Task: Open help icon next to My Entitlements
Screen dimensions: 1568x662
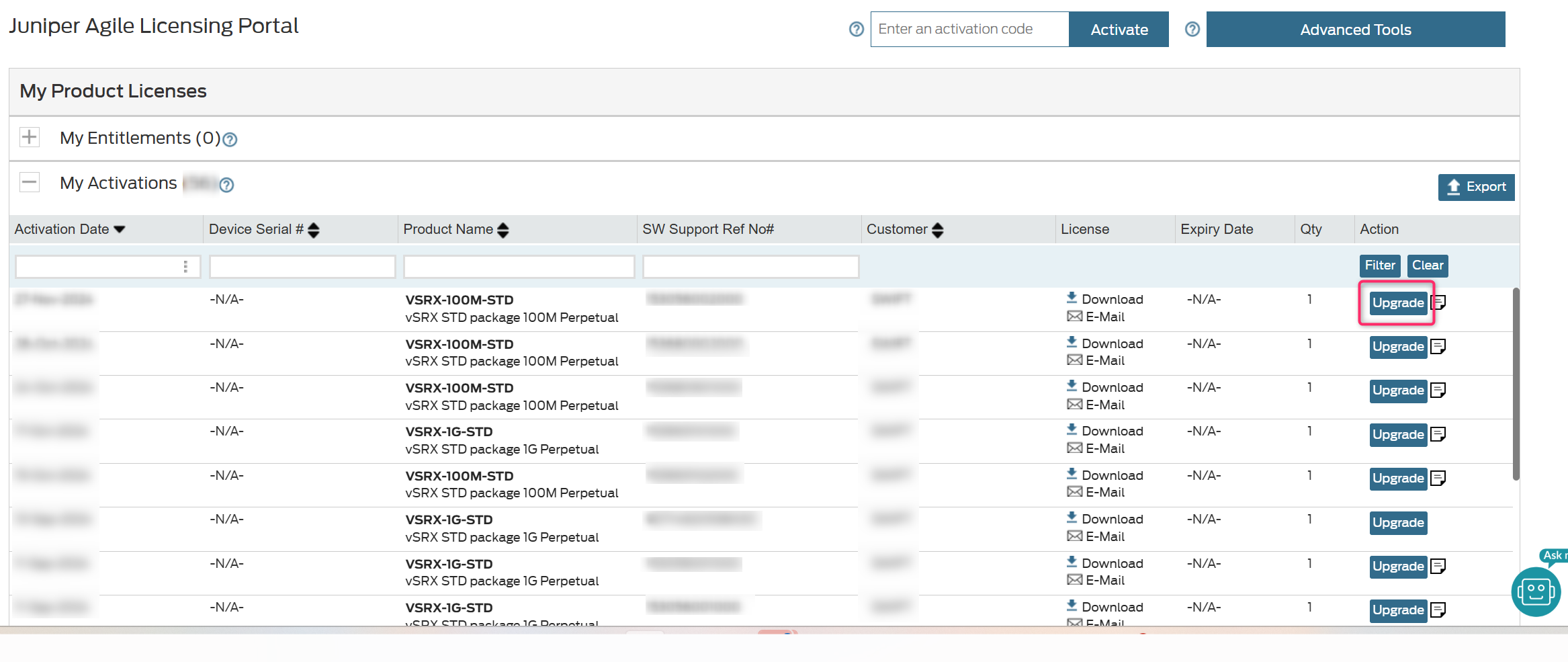Action: click(230, 140)
